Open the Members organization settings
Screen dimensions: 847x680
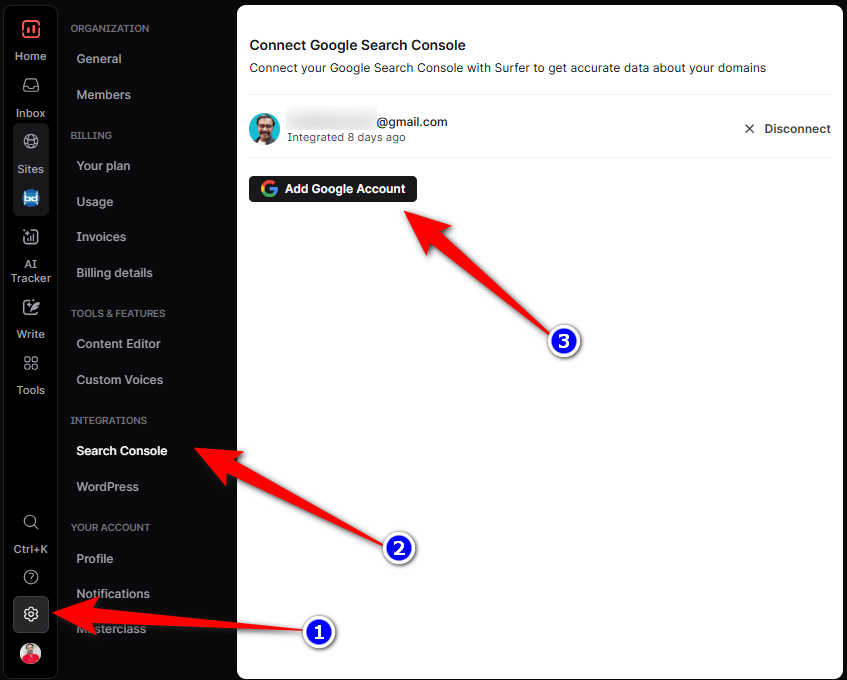[103, 94]
